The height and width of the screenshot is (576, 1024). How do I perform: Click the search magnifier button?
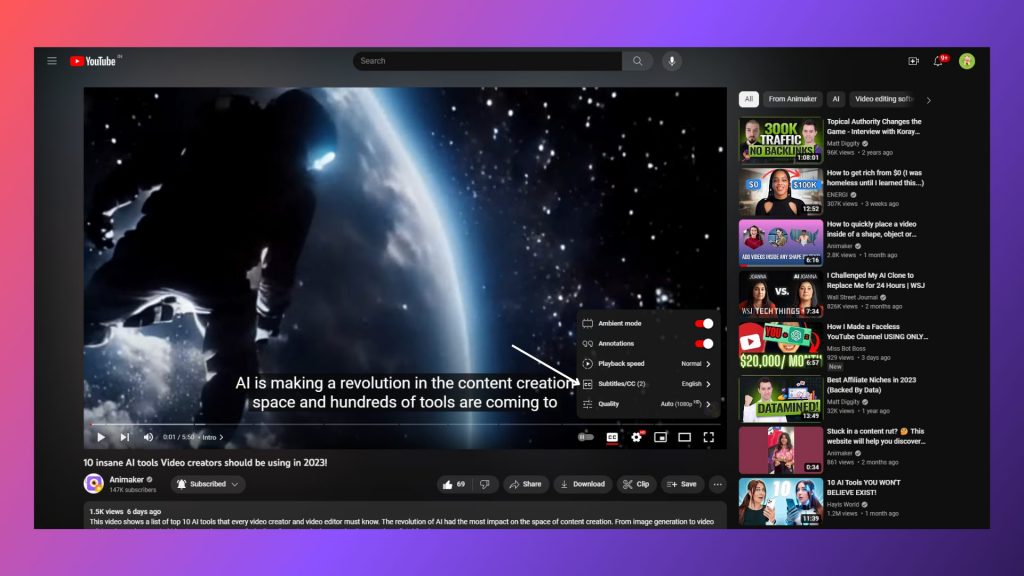[637, 61]
